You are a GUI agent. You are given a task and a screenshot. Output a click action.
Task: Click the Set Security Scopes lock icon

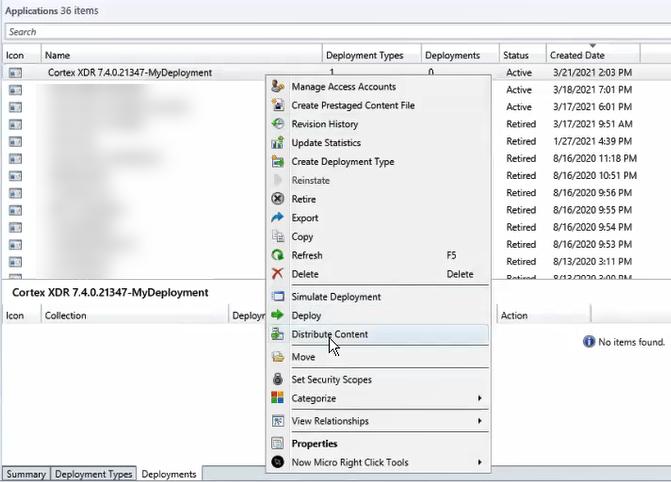pos(277,379)
